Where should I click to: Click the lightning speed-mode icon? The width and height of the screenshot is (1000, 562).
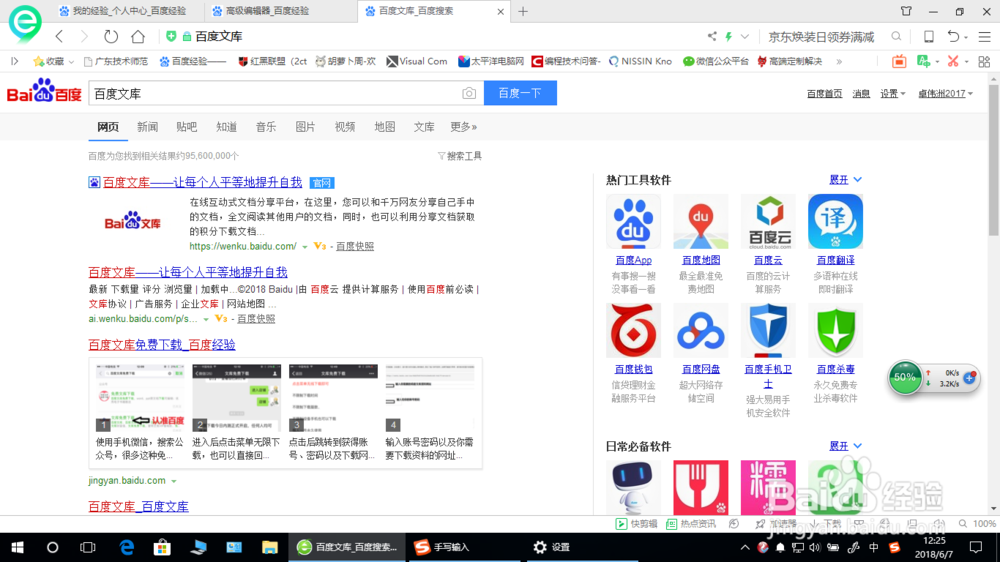pyautogui.click(x=728, y=36)
